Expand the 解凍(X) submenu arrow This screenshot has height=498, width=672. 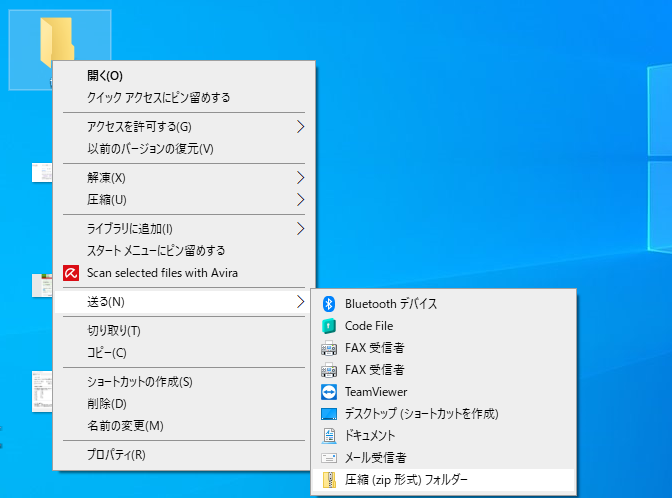(x=300, y=177)
